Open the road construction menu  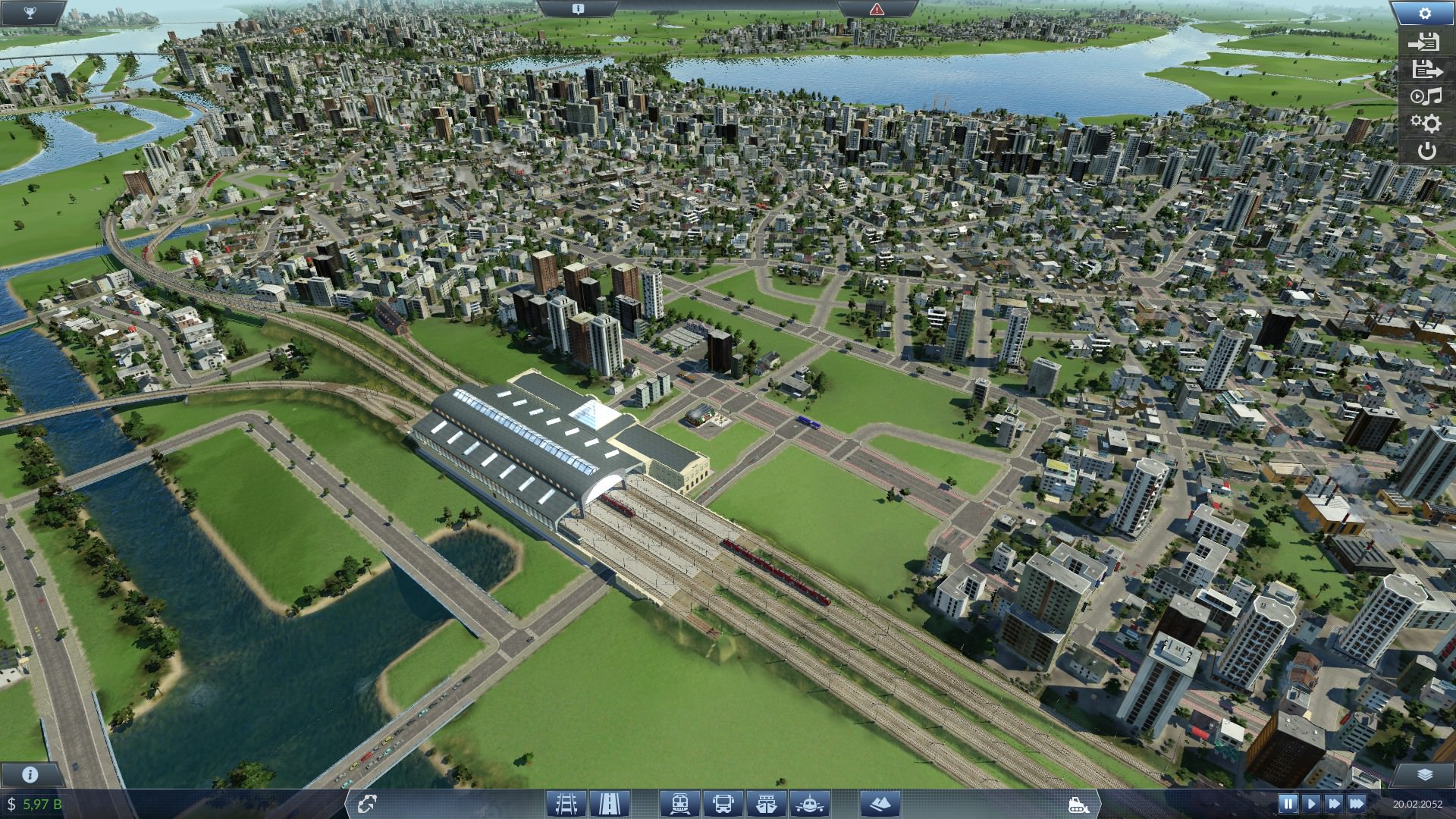(x=609, y=803)
